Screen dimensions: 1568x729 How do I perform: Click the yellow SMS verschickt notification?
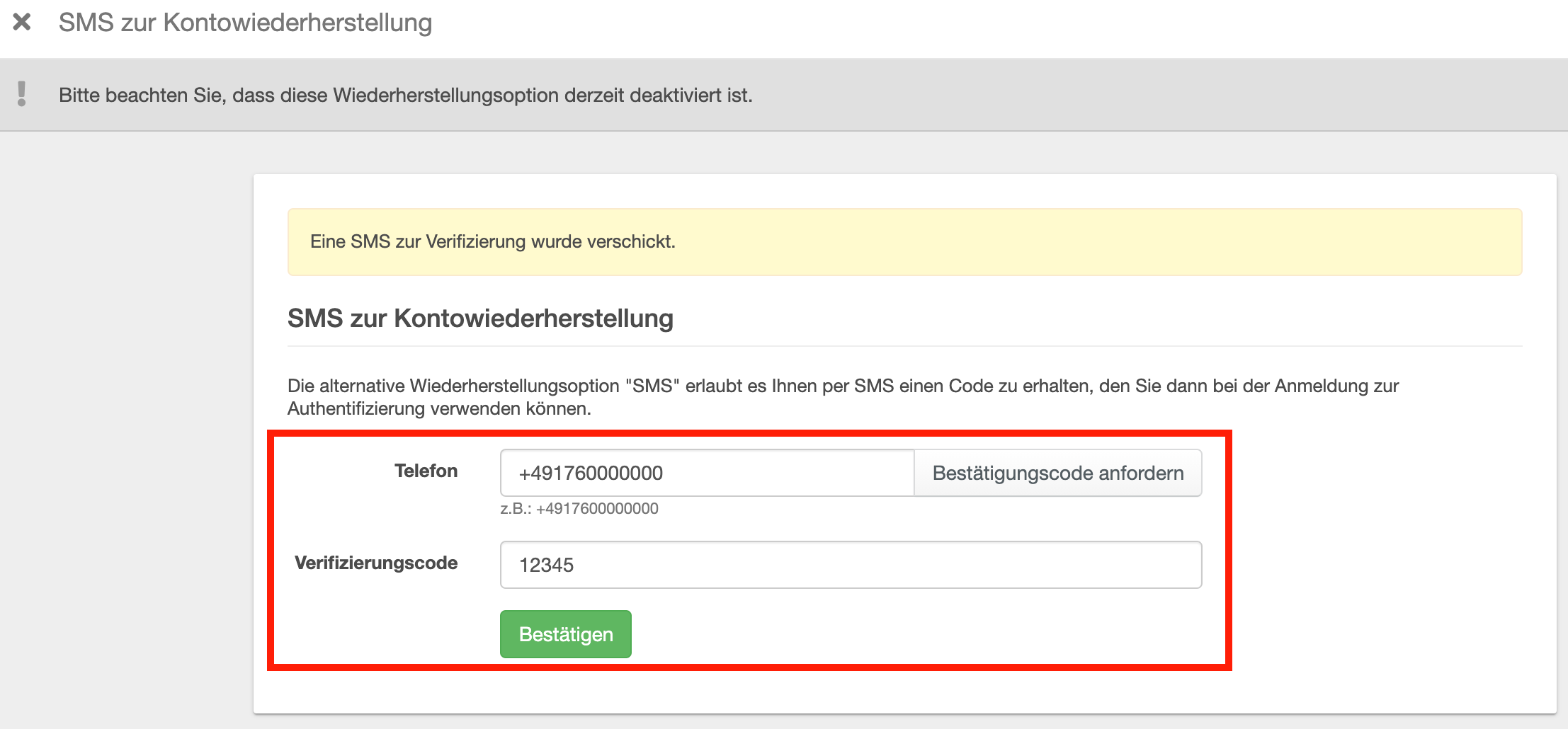(493, 241)
